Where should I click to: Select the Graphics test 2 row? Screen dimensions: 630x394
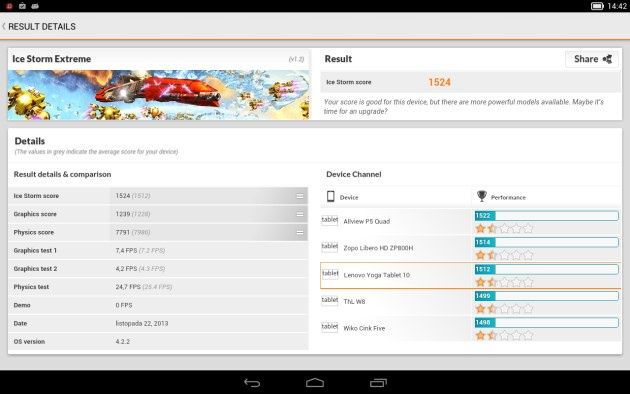pos(158,269)
